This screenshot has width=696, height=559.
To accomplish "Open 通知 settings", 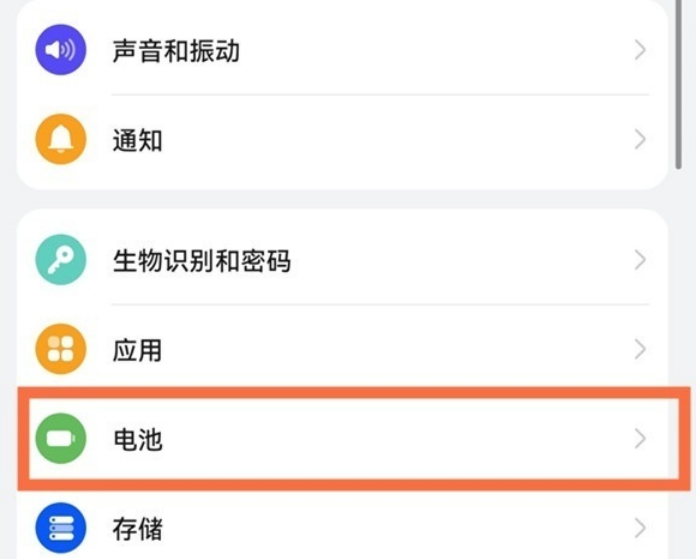I will tap(138, 140).
